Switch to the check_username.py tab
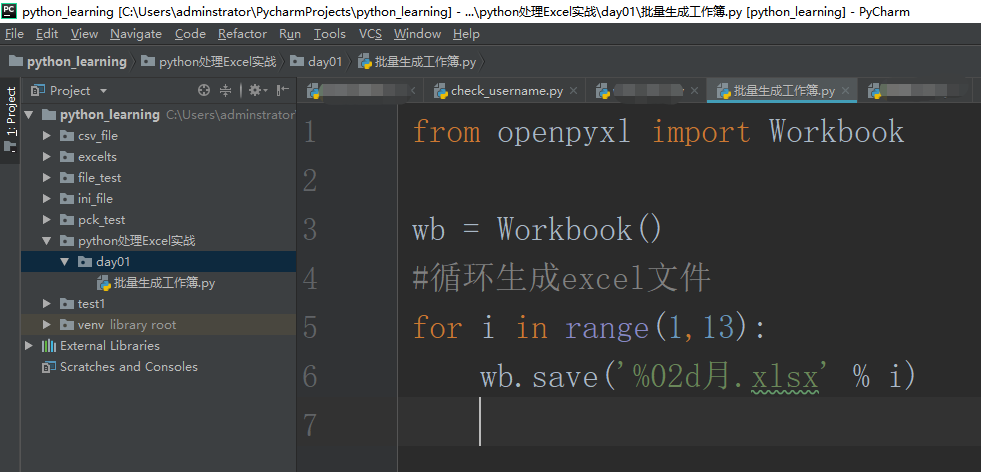 click(x=507, y=91)
